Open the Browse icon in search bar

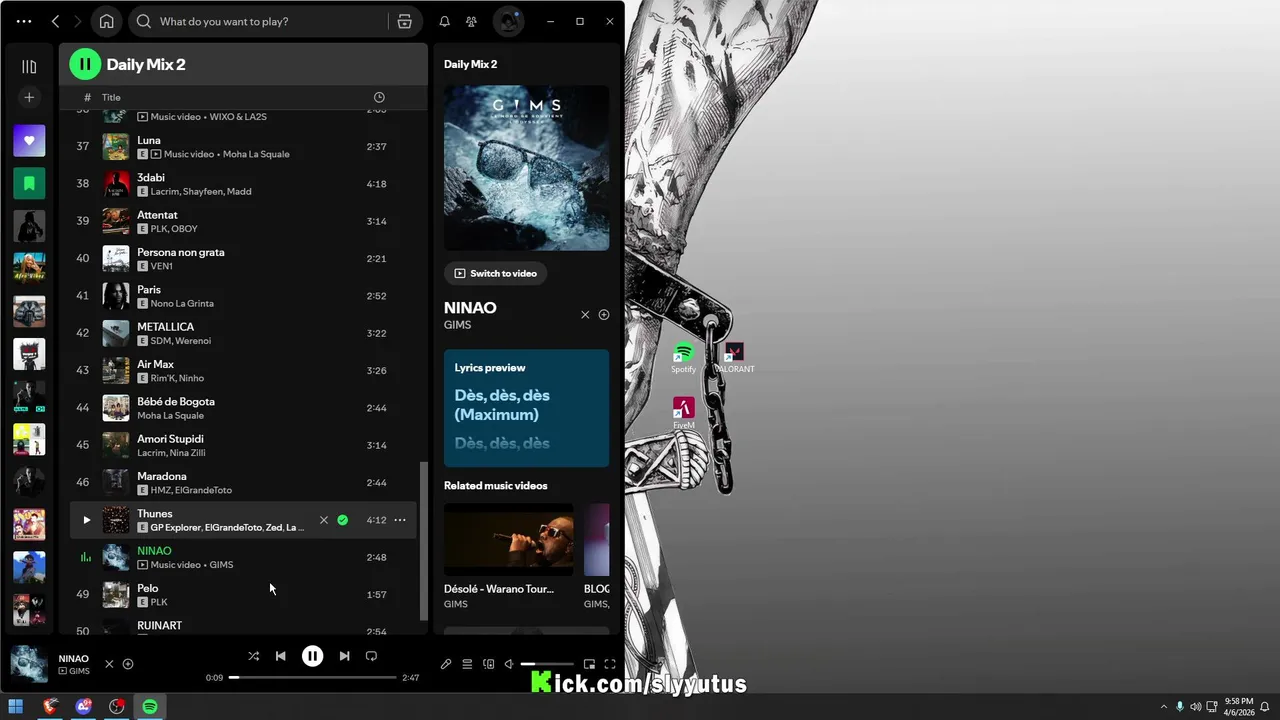point(404,21)
